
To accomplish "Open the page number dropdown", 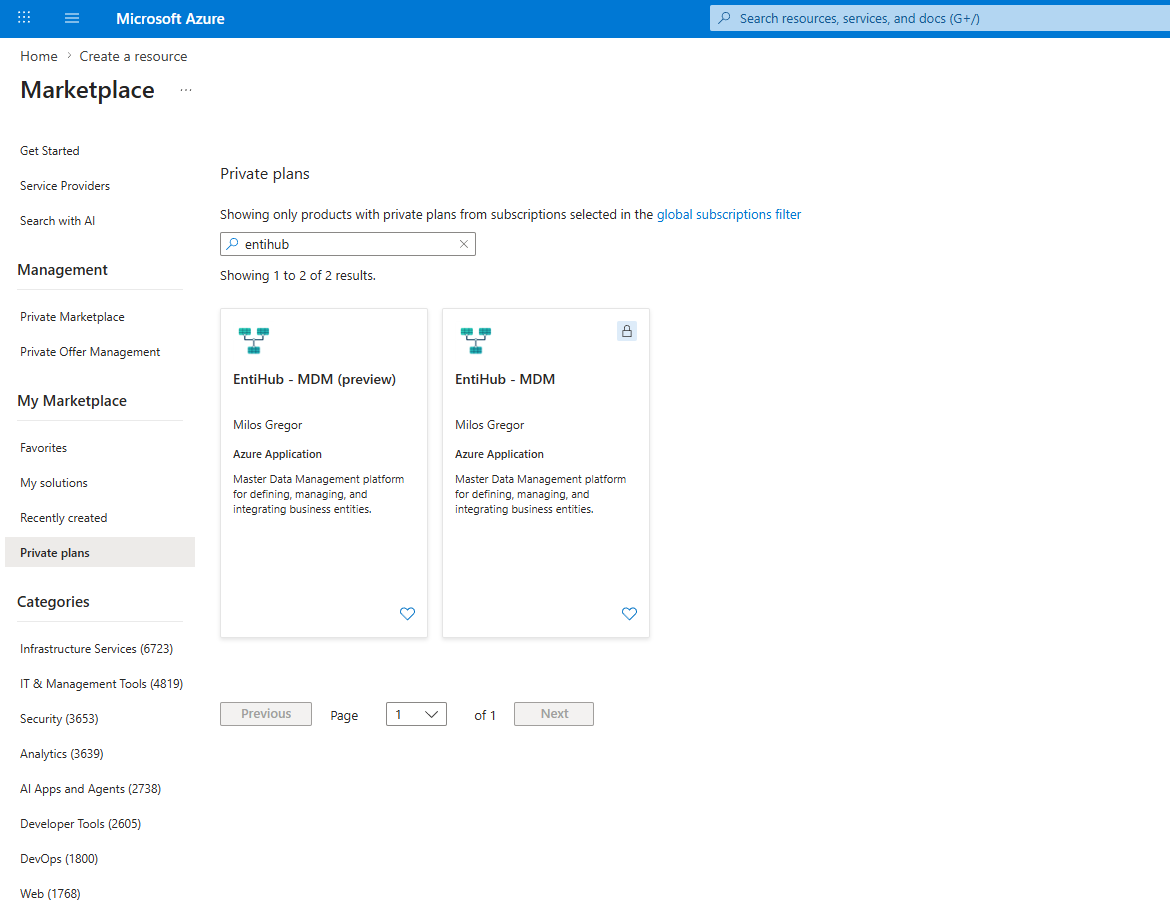I will pyautogui.click(x=416, y=714).
